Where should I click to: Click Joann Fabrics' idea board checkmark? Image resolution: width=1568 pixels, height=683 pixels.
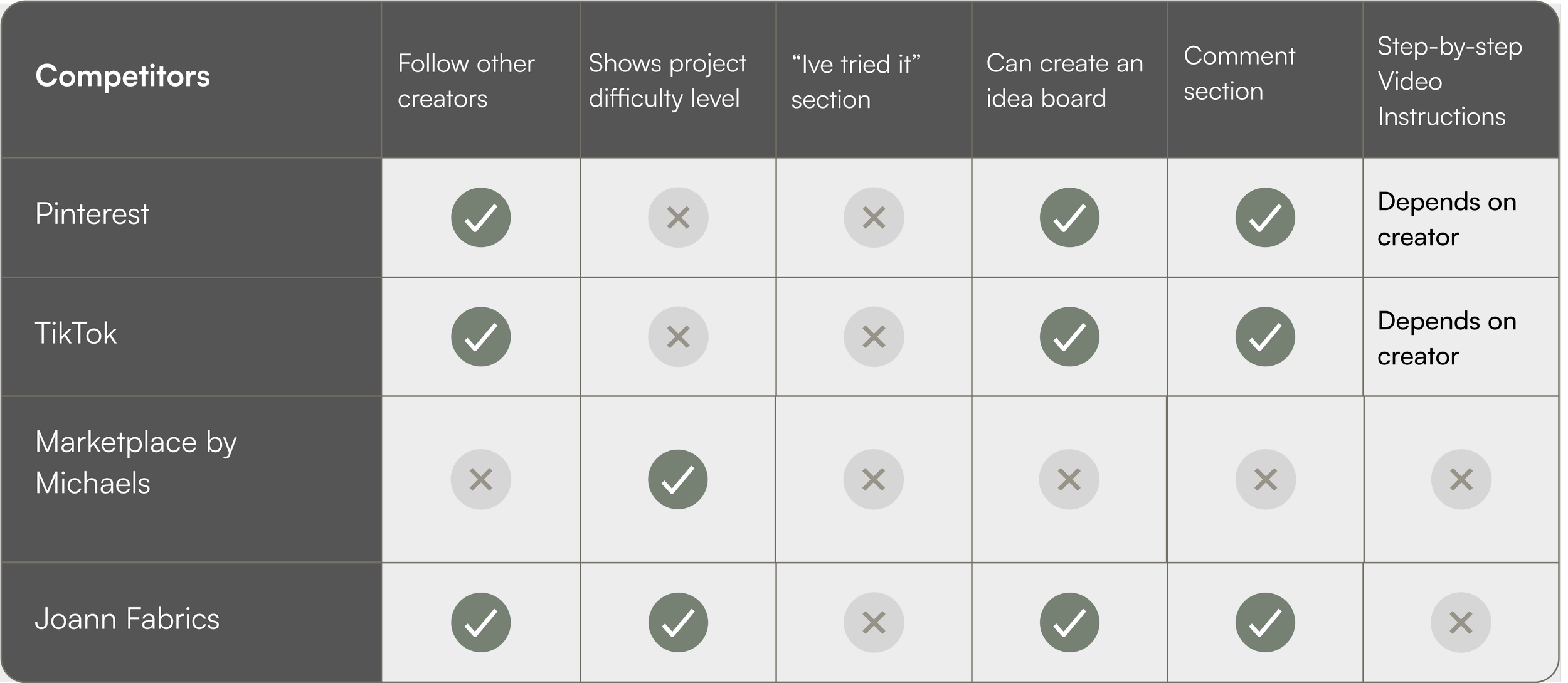1069,623
